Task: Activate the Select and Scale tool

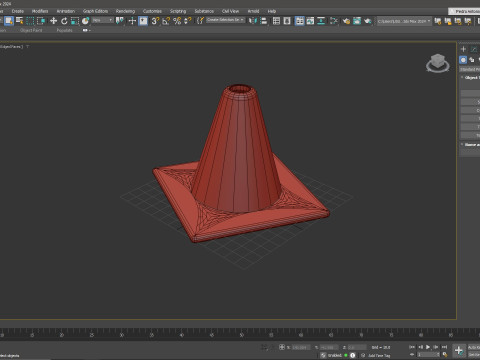Action: (75, 21)
